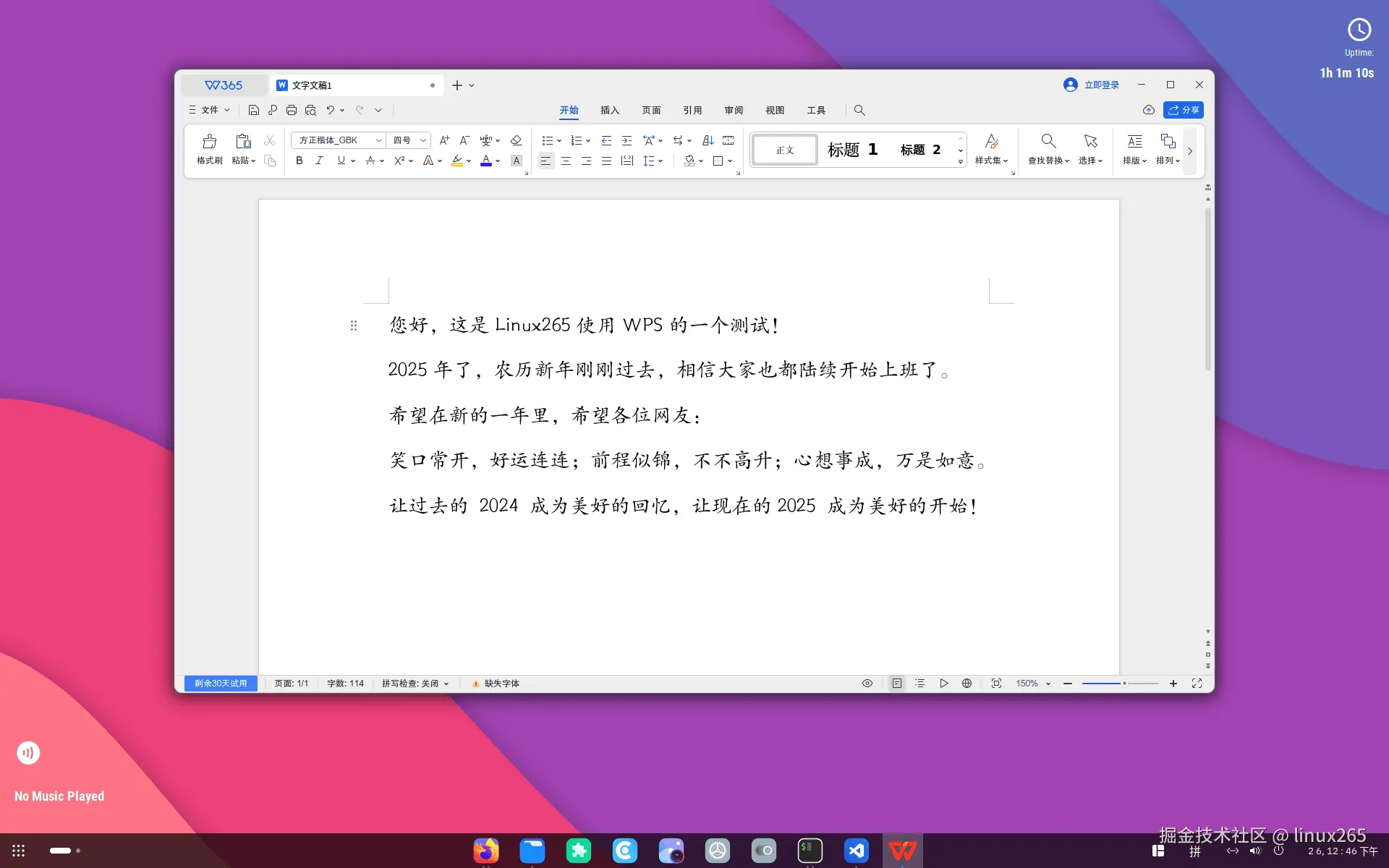Switch to the 插入 ribbon tab

click(610, 110)
